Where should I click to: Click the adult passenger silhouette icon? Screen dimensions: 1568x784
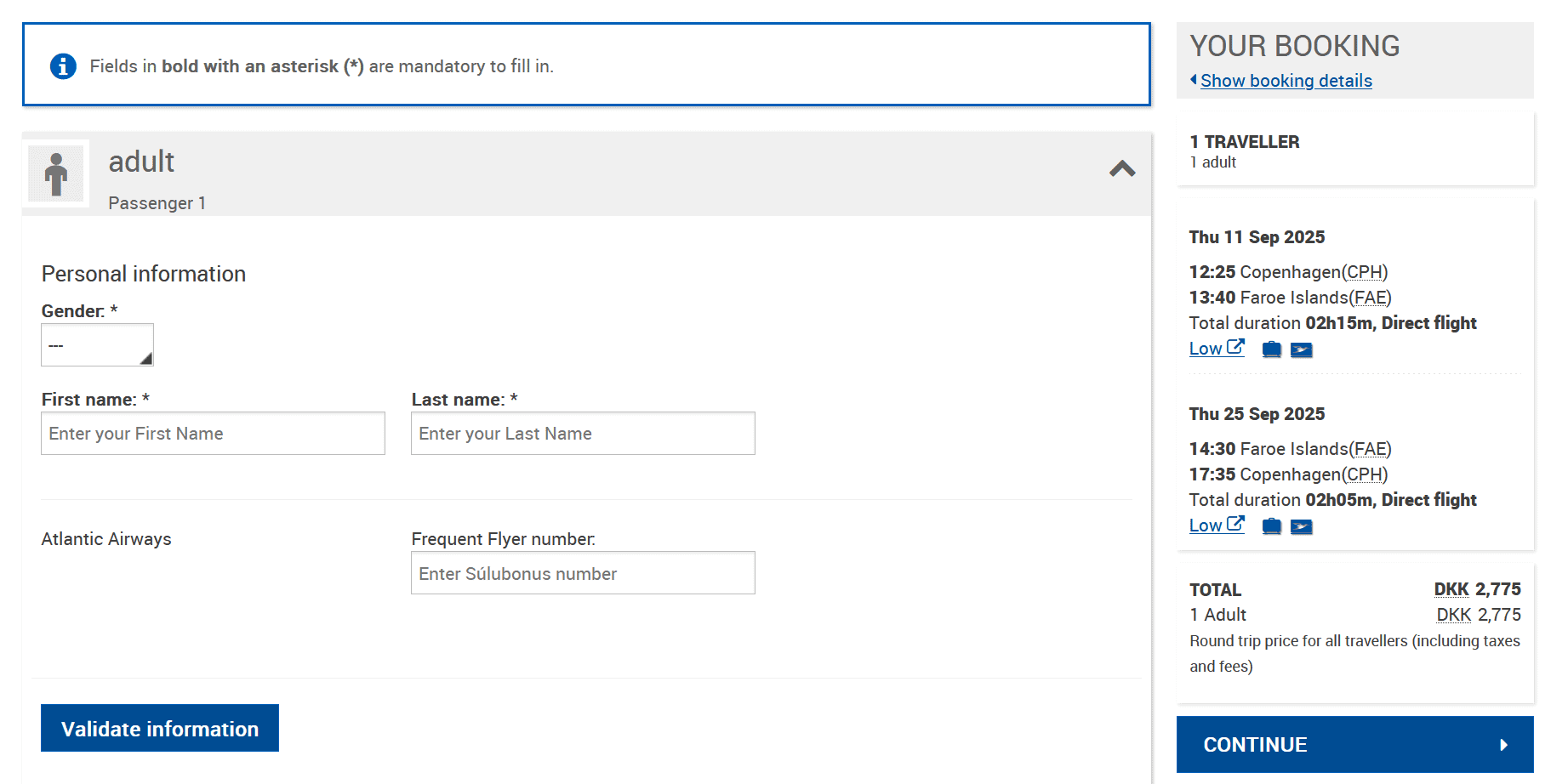pos(56,173)
